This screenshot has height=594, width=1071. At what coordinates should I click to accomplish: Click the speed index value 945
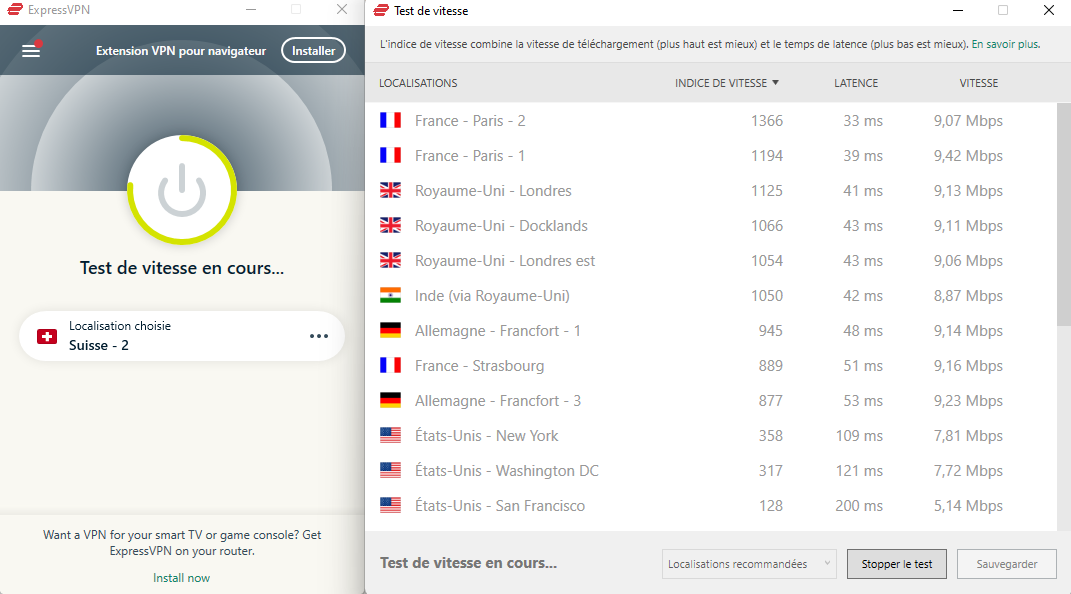tap(770, 330)
